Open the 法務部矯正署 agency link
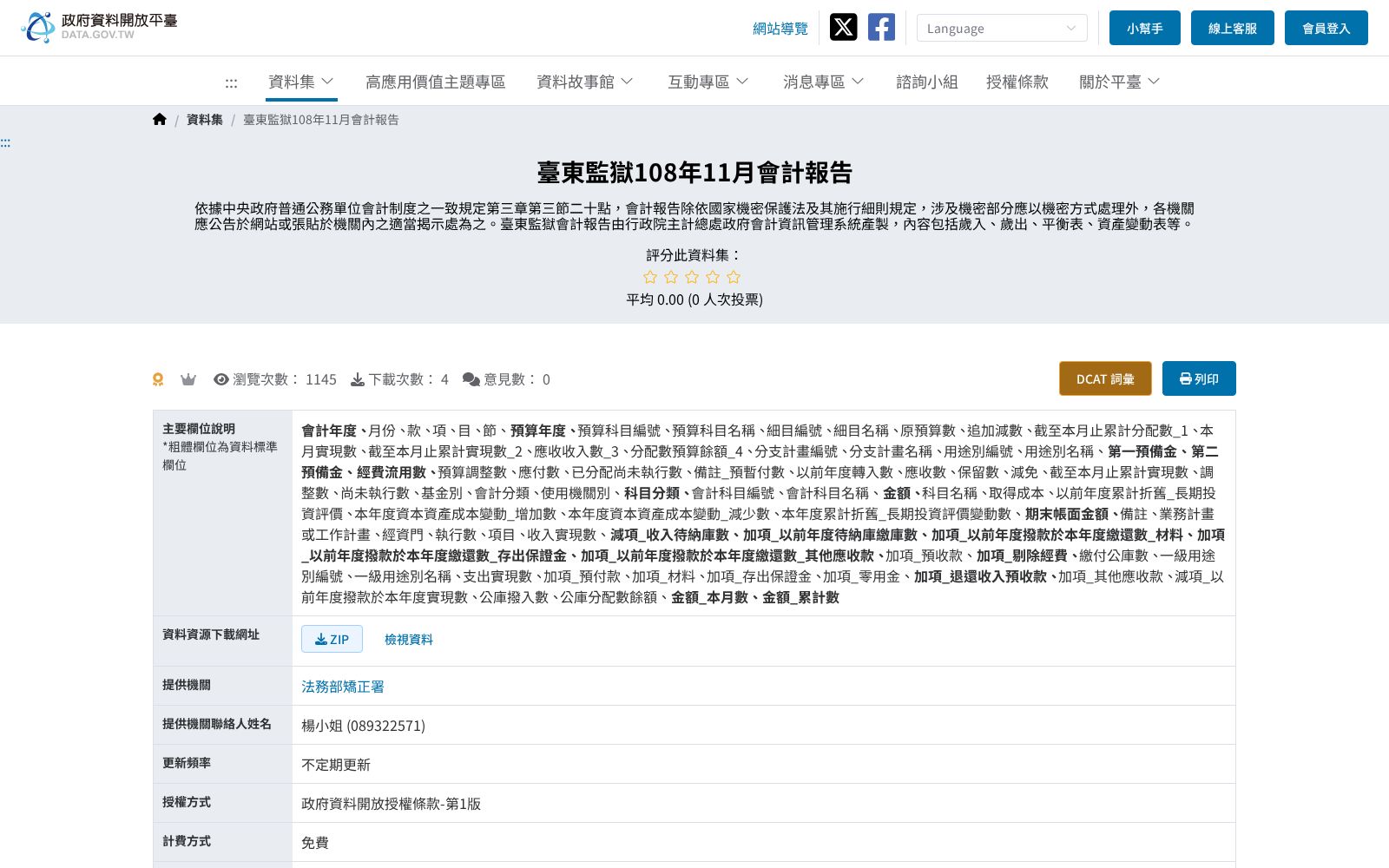 343,687
